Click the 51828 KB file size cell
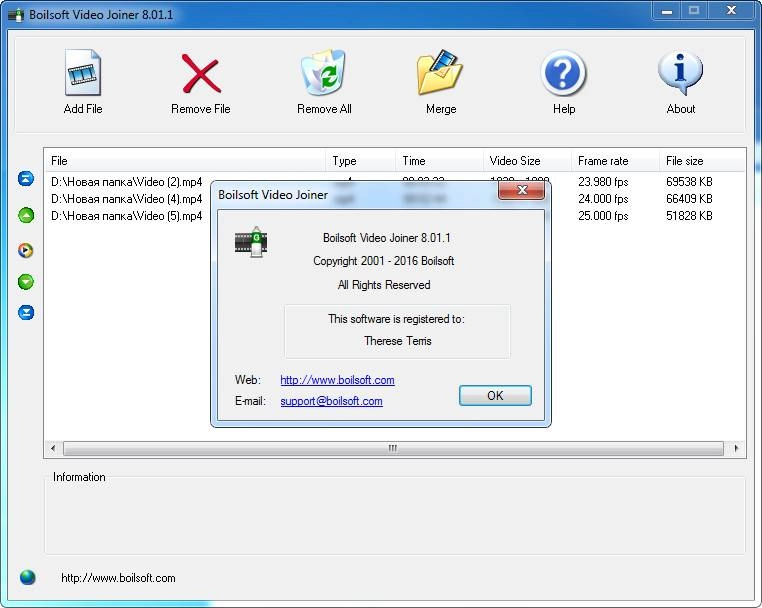The width and height of the screenshot is (762, 608). (x=689, y=216)
